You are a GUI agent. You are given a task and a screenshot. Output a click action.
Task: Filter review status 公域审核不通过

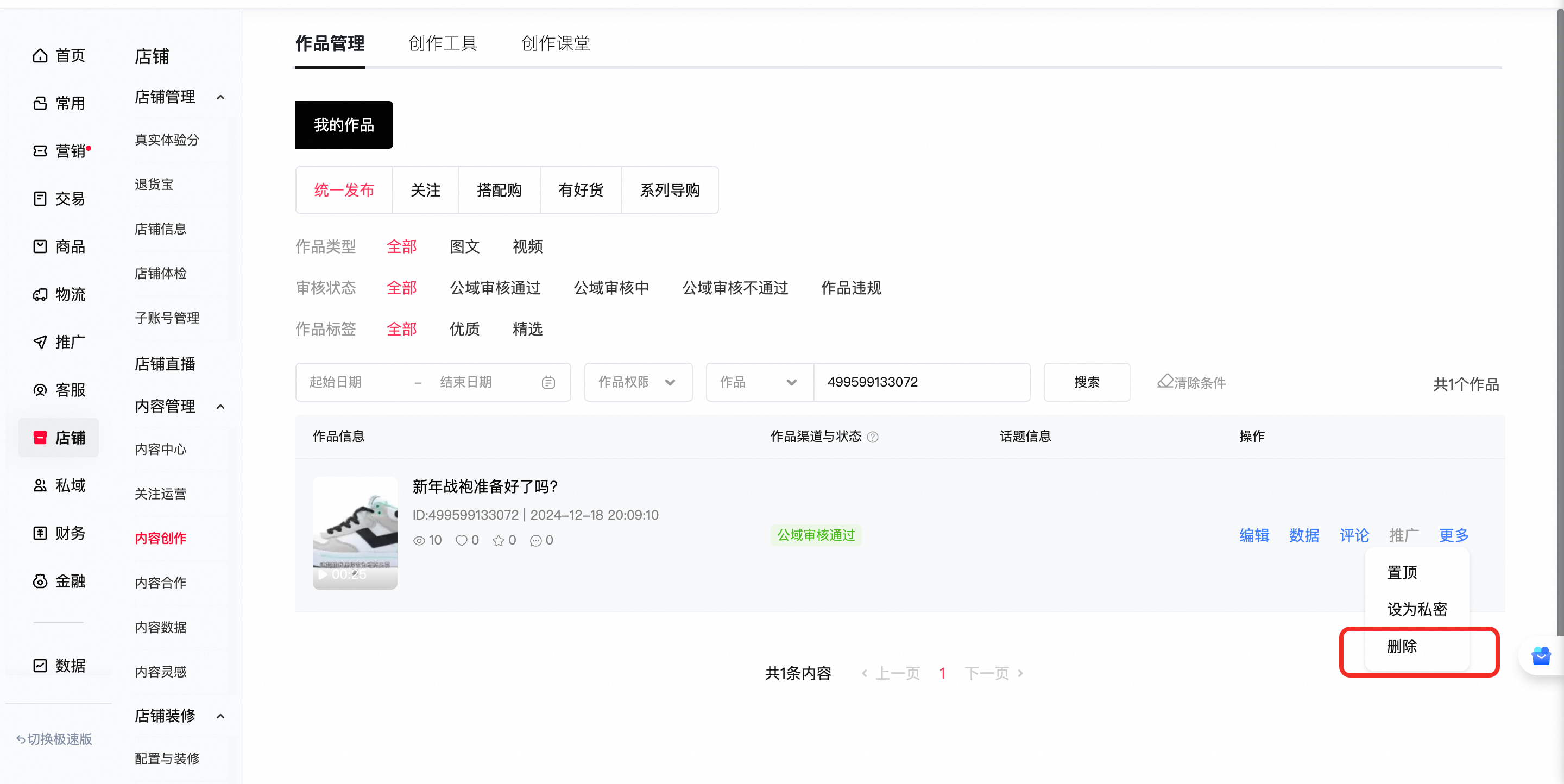point(735,288)
